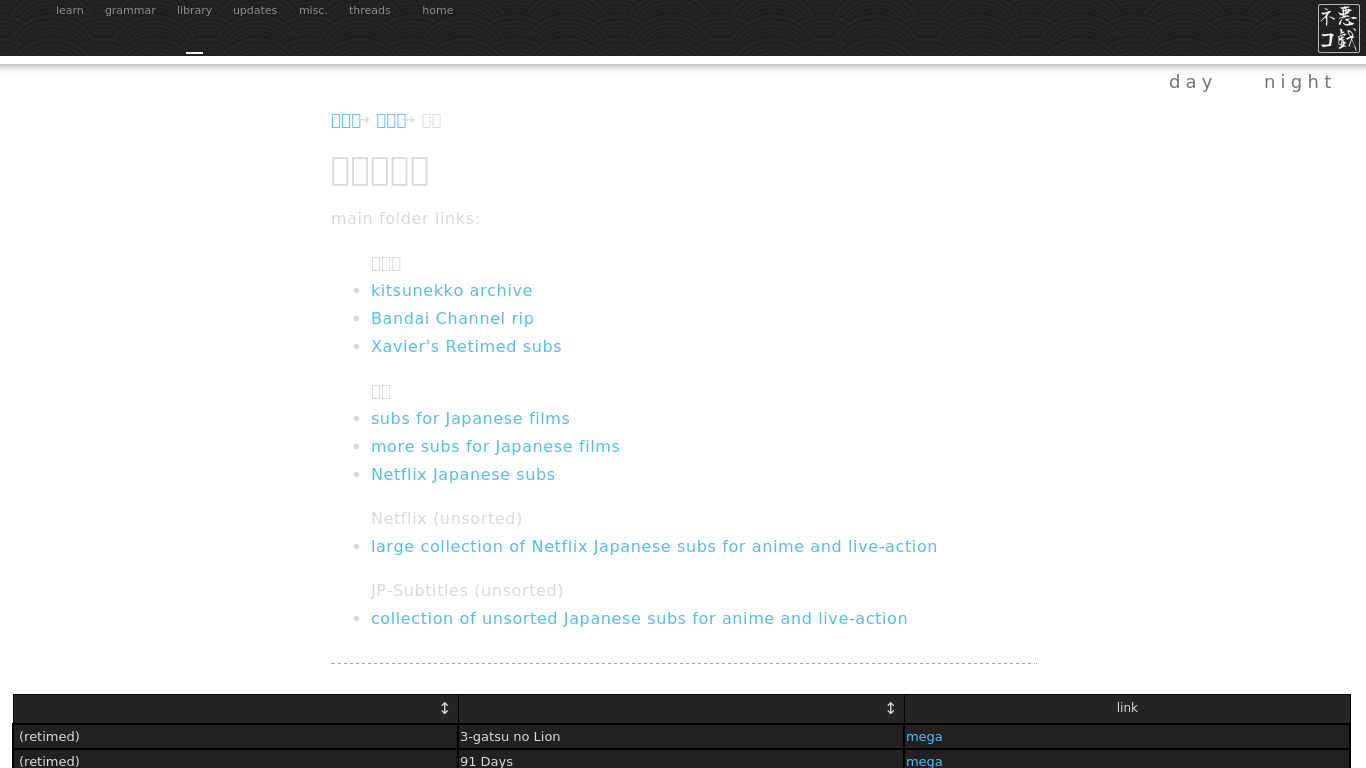Open the threads menu item

pos(370,11)
